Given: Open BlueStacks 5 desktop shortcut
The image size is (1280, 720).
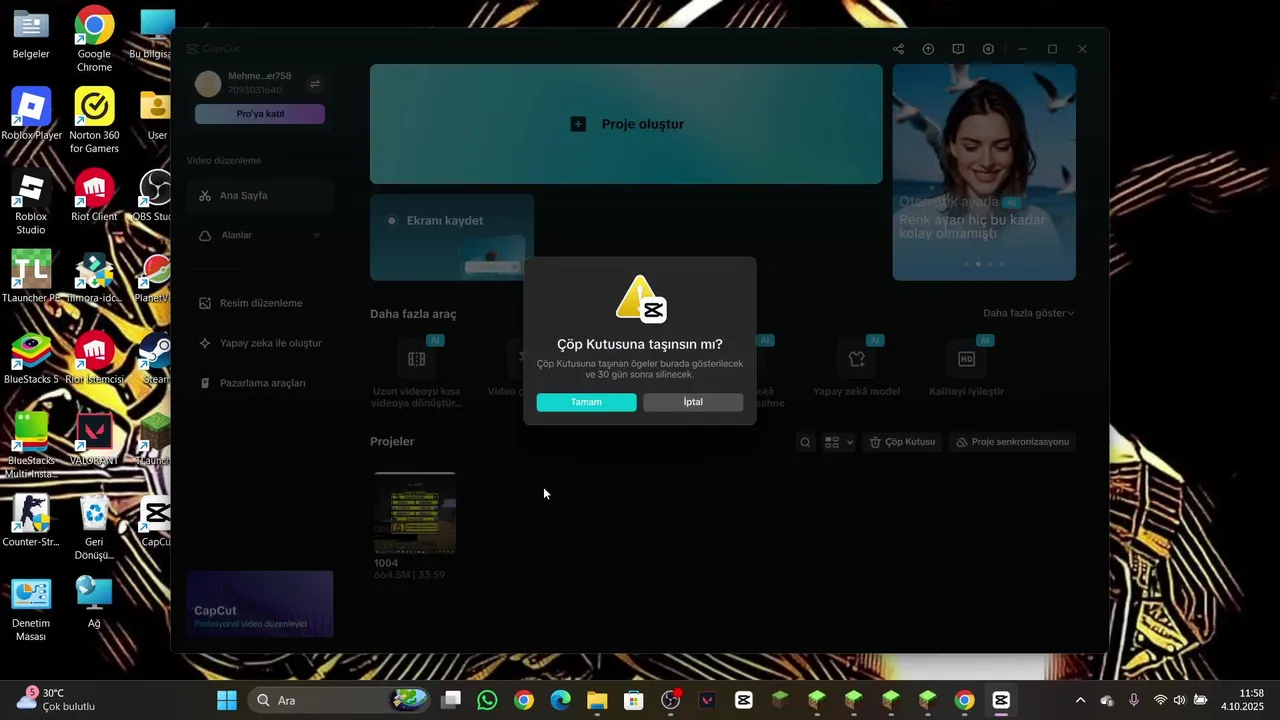Looking at the screenshot, I should tap(31, 358).
